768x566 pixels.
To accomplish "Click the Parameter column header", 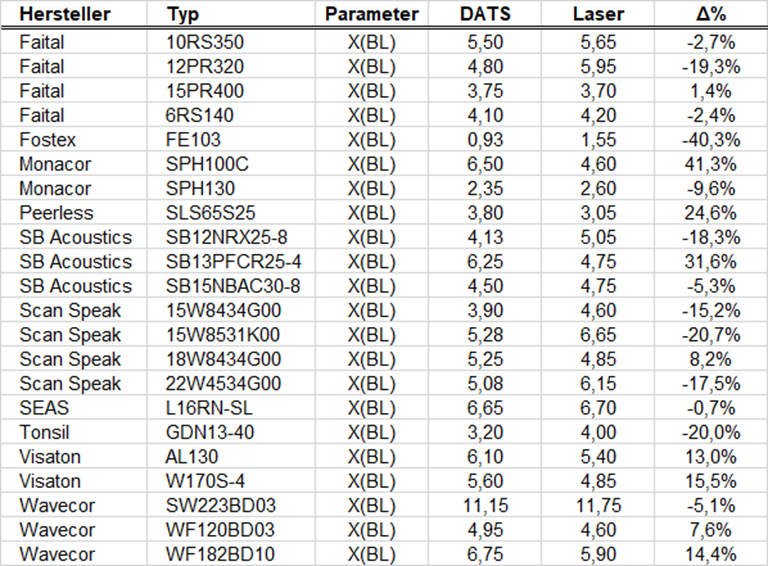I will (372, 14).
